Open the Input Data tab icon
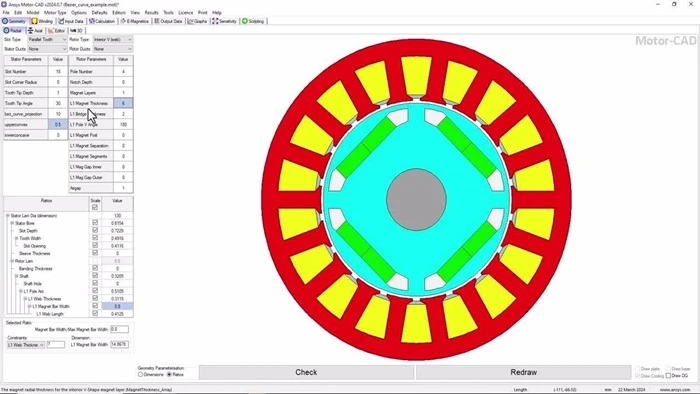The width and height of the screenshot is (700, 394). coord(61,21)
